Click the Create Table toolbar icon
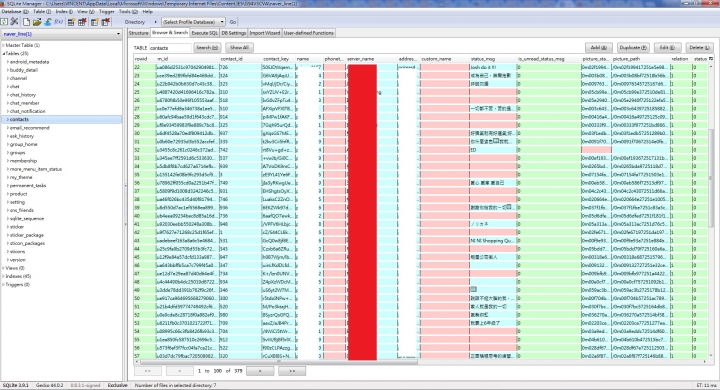 tap(71, 22)
